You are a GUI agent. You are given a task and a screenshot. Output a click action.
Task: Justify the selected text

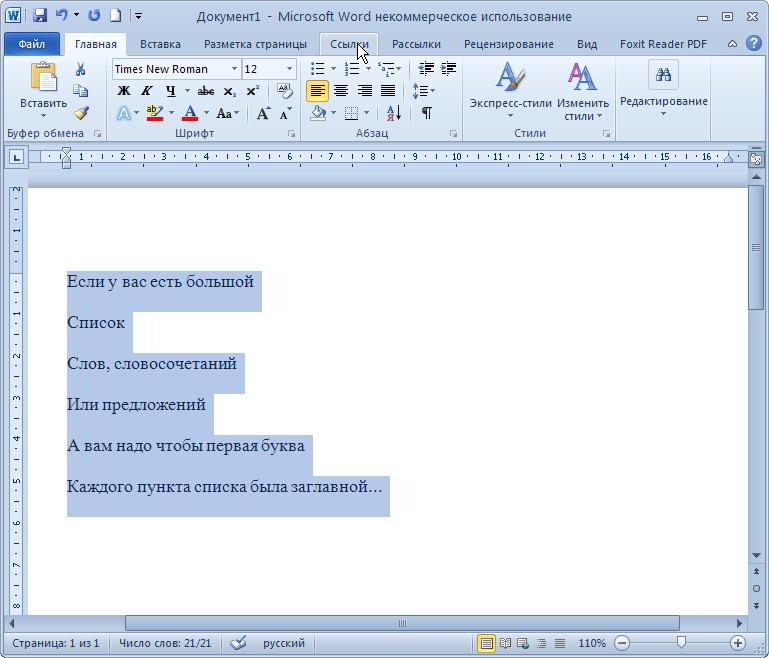pos(388,91)
